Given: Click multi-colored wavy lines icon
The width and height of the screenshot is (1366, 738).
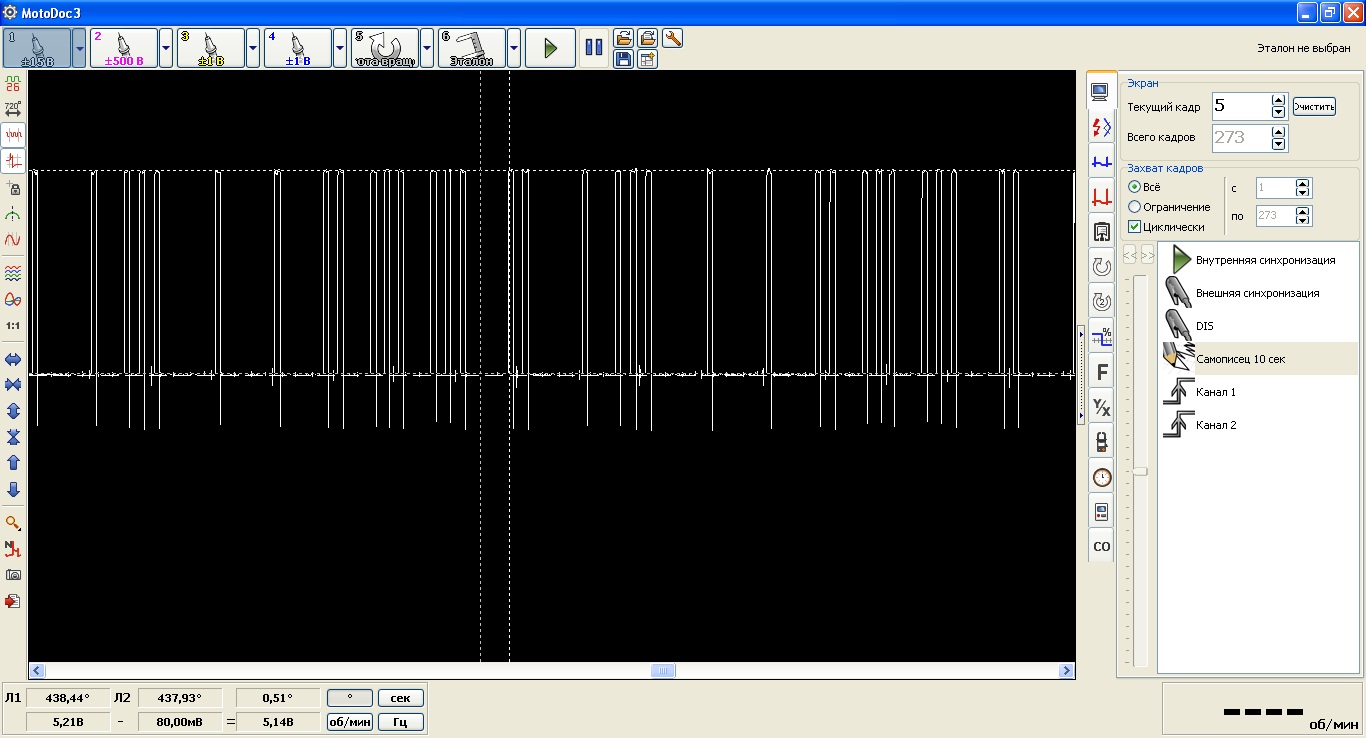Looking at the screenshot, I should (x=13, y=273).
